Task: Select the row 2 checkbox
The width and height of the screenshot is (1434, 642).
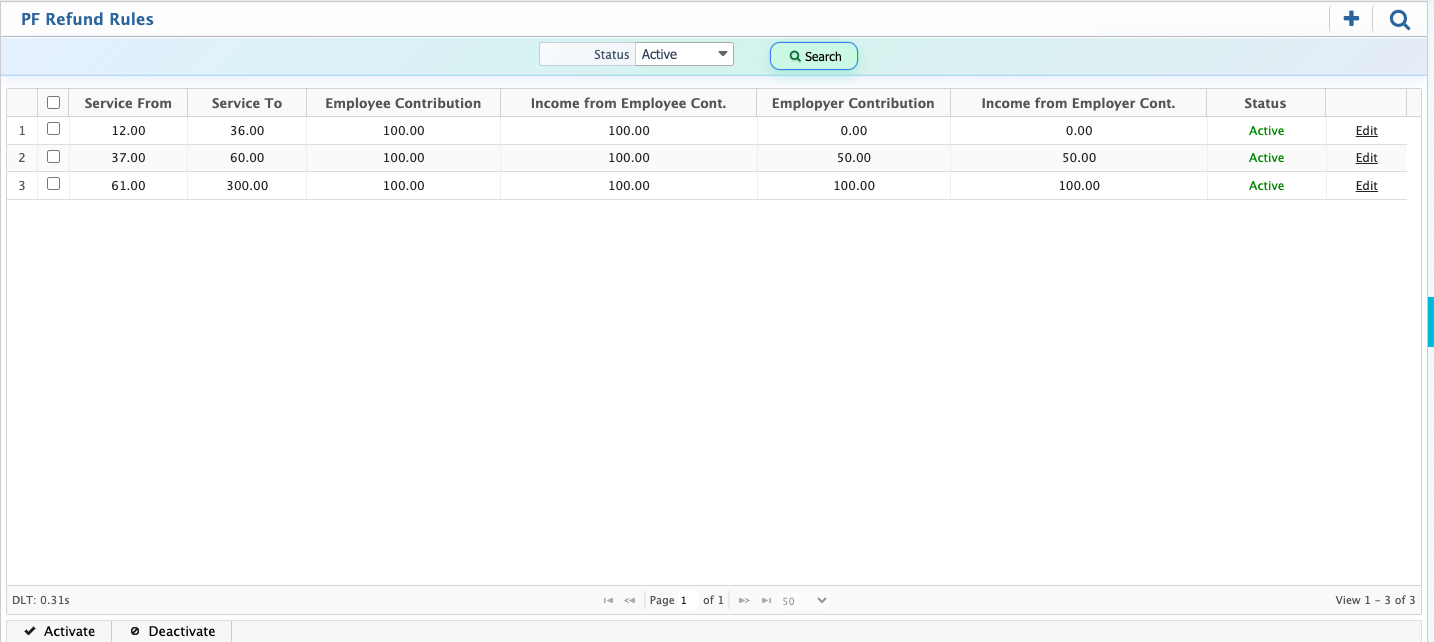Action: 54,157
